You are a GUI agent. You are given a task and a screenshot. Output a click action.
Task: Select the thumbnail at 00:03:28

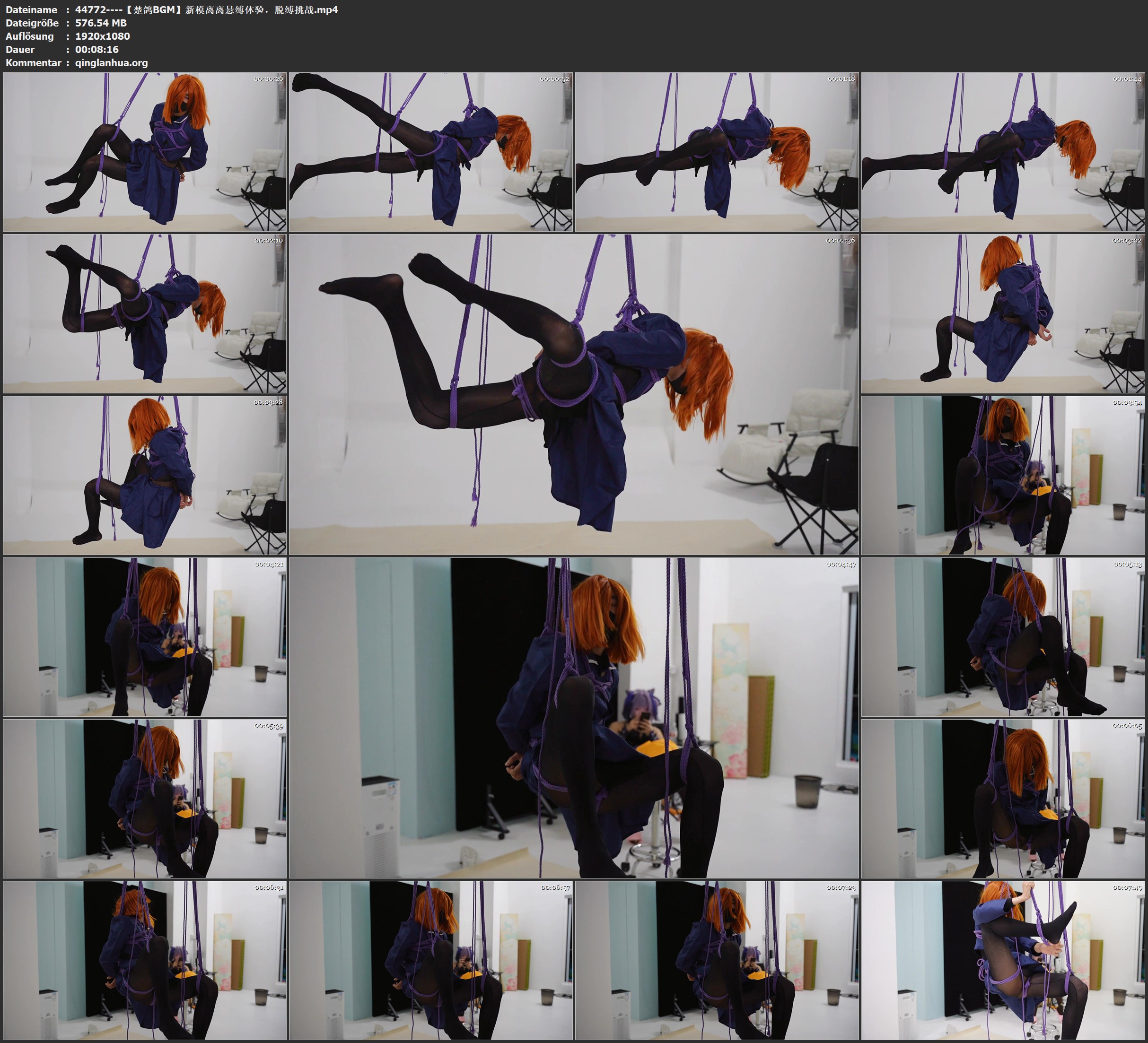click(x=145, y=475)
